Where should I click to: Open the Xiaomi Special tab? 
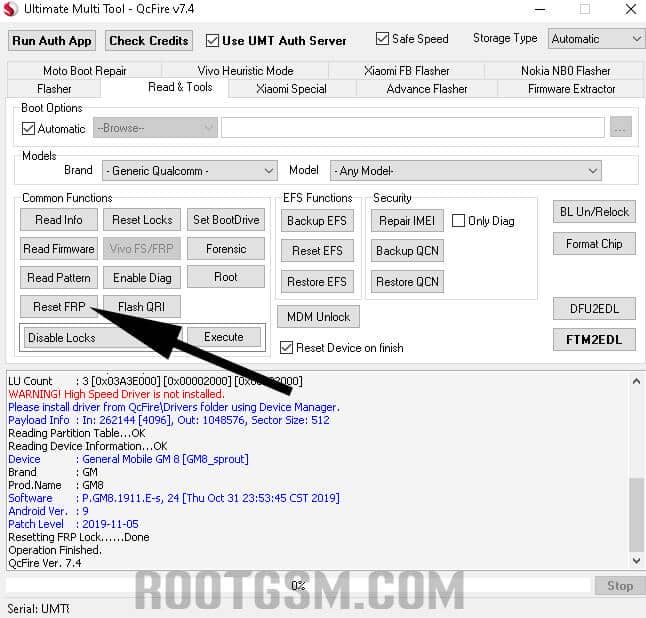click(x=292, y=89)
